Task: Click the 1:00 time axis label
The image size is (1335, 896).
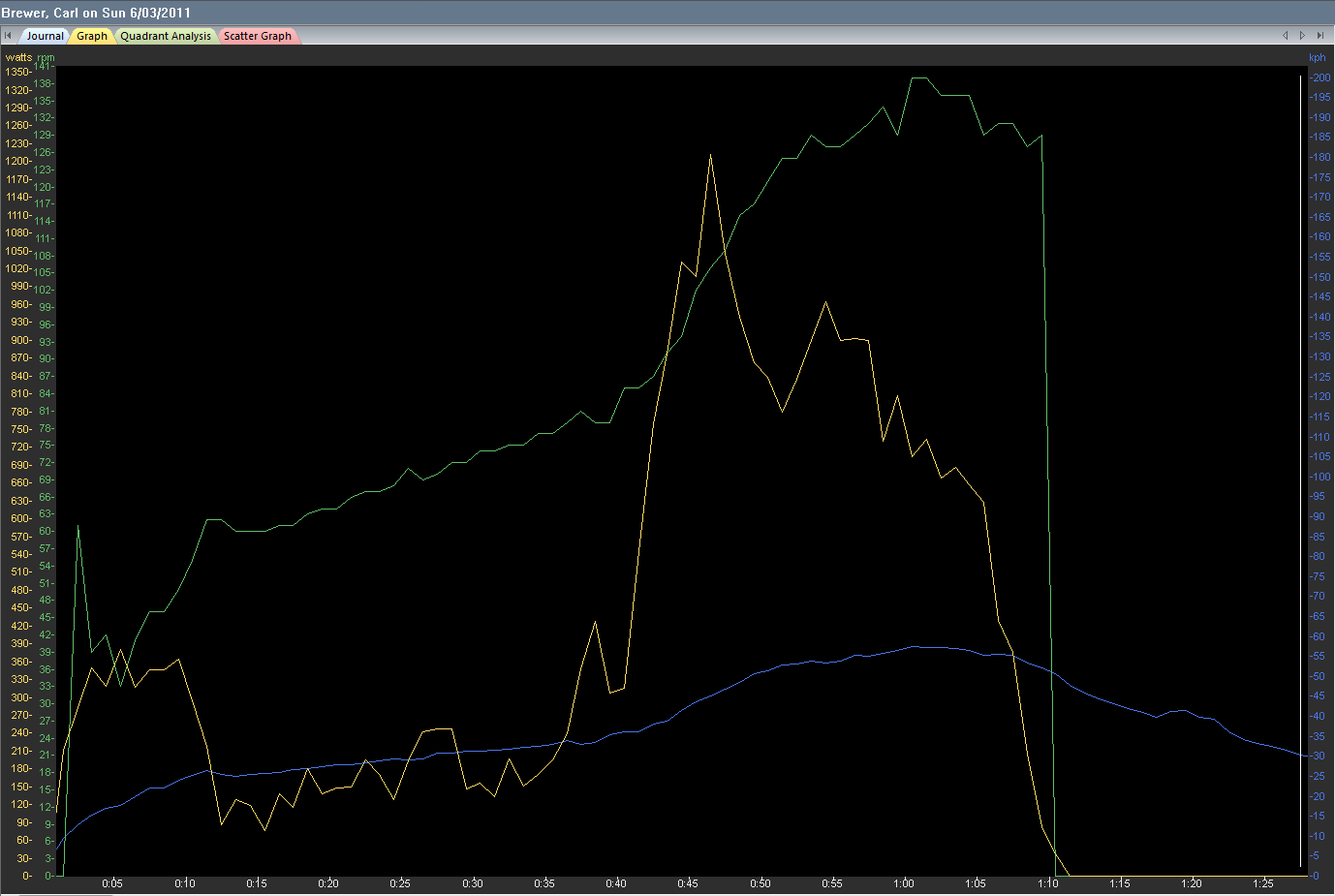Action: (x=904, y=883)
